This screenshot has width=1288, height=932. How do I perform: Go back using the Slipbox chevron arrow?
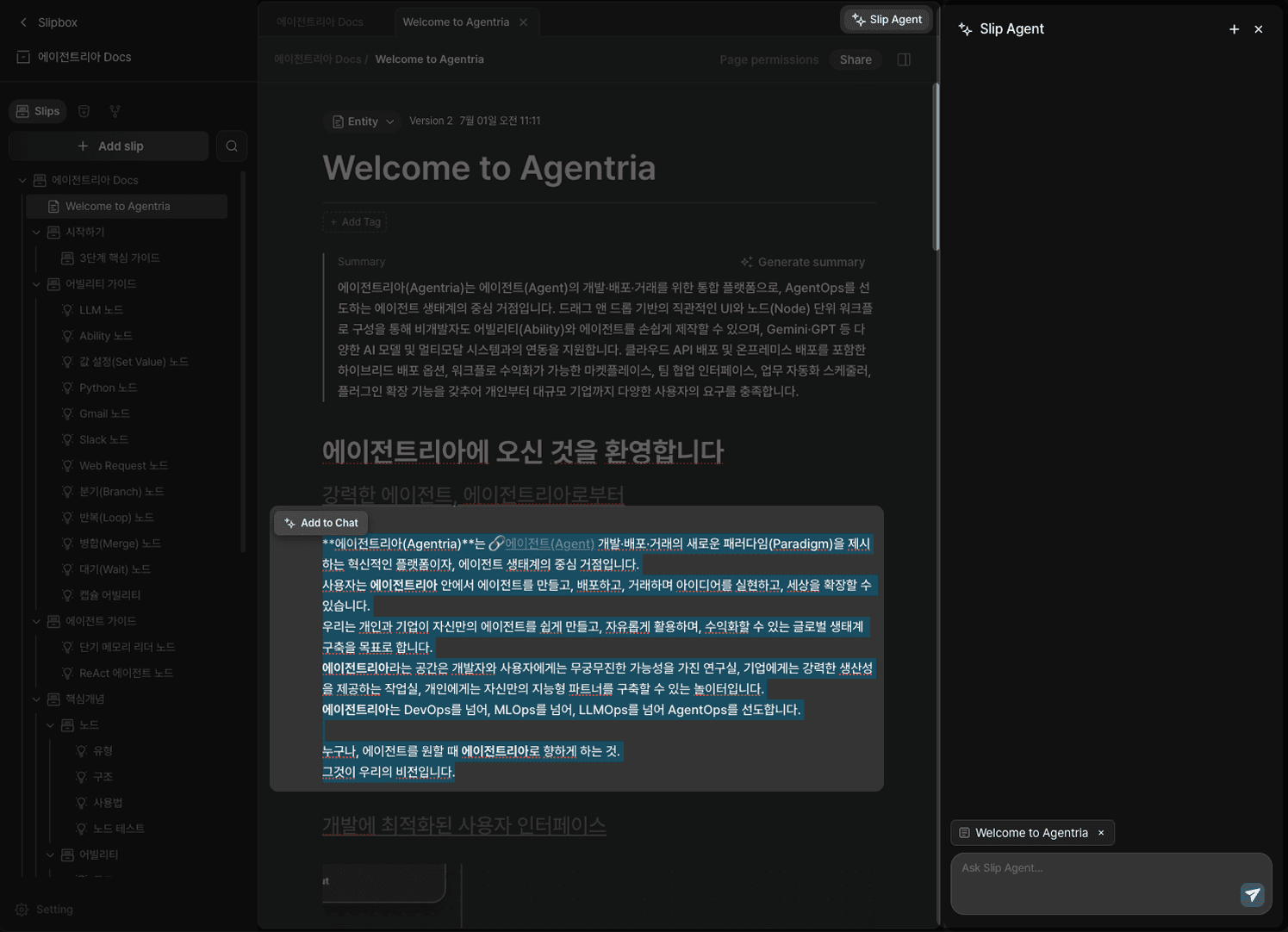pyautogui.click(x=23, y=22)
